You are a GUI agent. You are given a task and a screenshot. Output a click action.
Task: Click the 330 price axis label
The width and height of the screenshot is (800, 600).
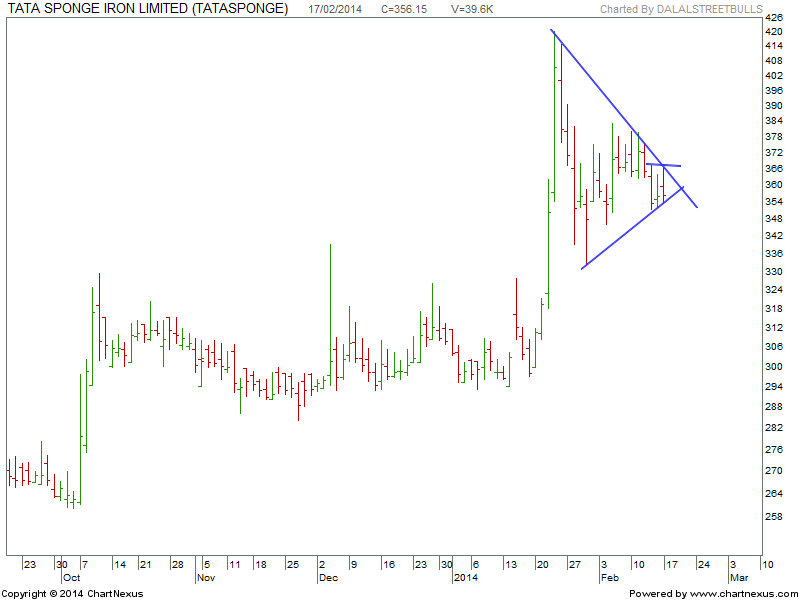(x=774, y=271)
